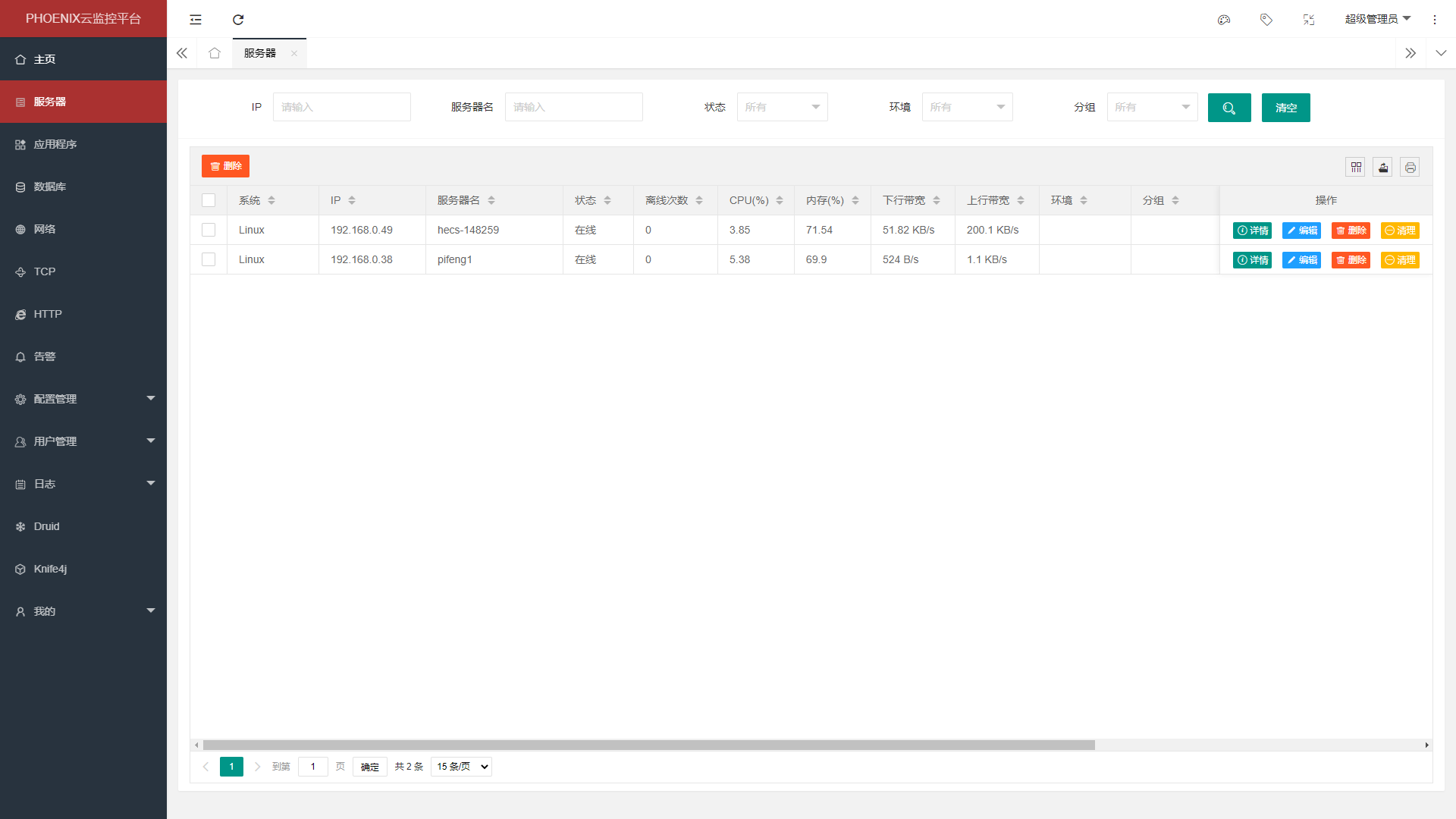1456x819 pixels.
Task: Click the green search button
Action: (1229, 108)
